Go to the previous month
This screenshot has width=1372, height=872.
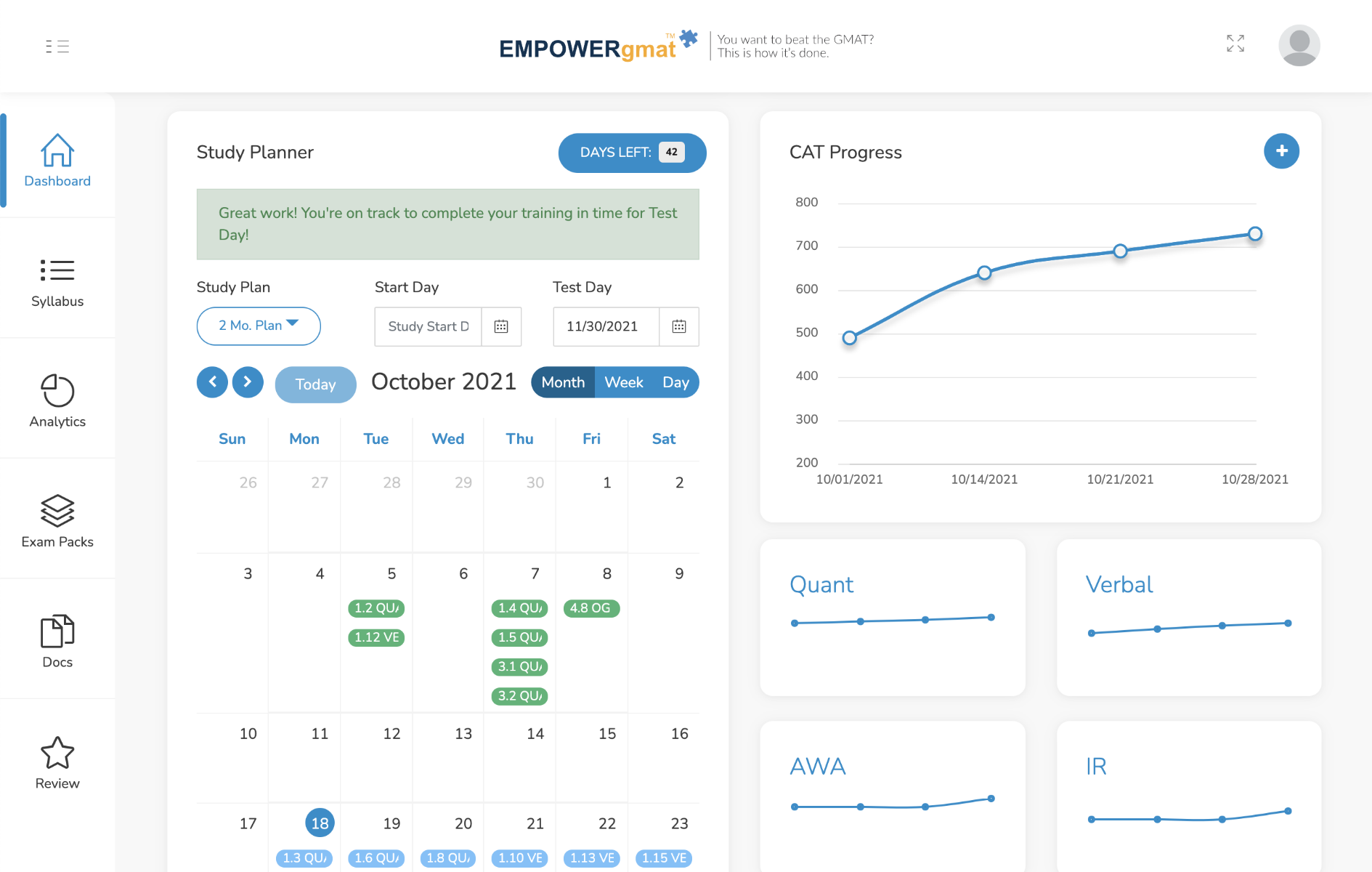[212, 382]
